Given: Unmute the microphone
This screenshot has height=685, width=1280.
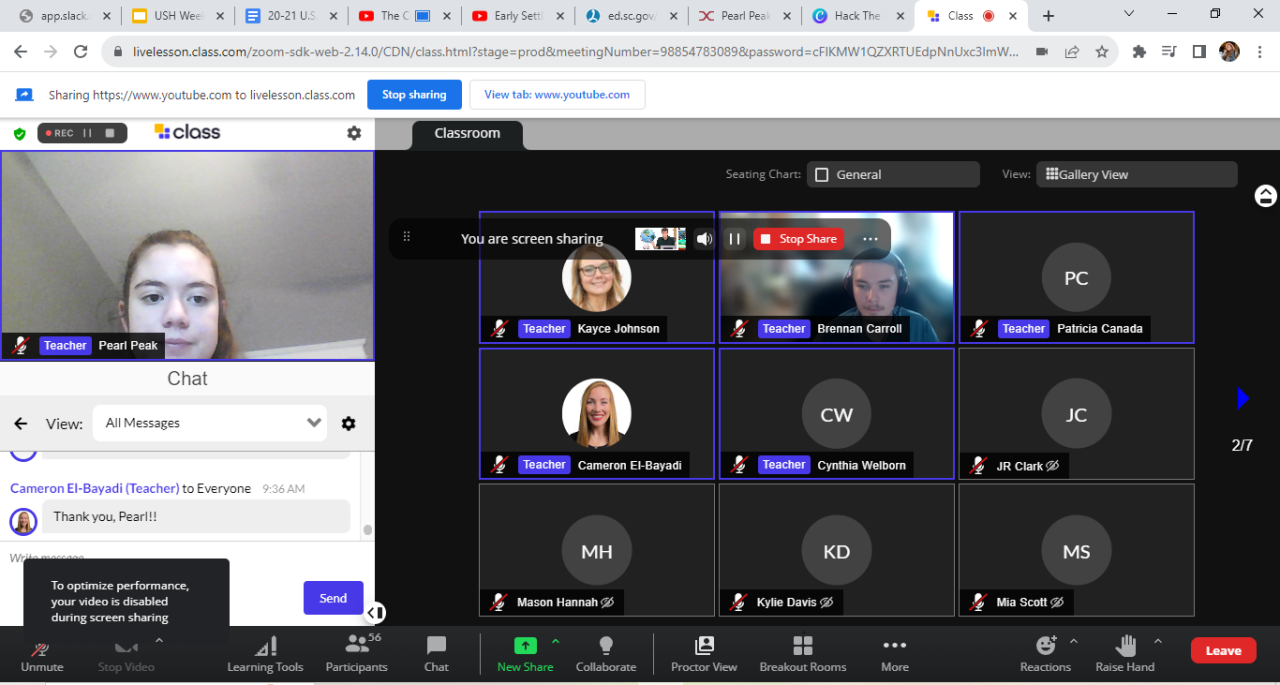Looking at the screenshot, I should 42,655.
